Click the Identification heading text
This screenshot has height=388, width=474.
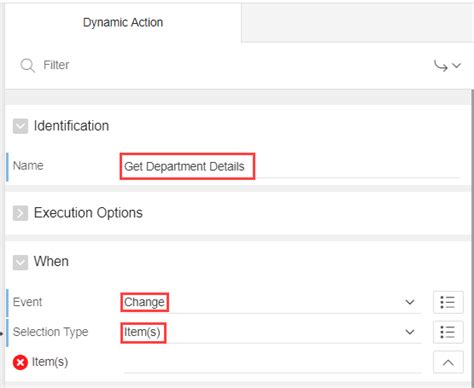pos(71,126)
